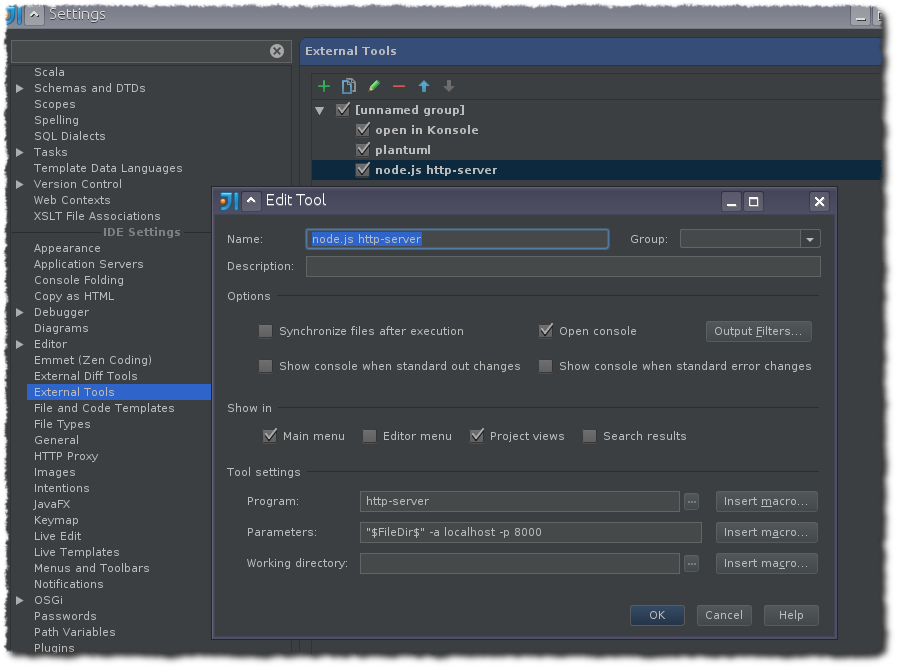This screenshot has height=669, width=898.
Task: Expand the Version Control node
Action: click(20, 184)
